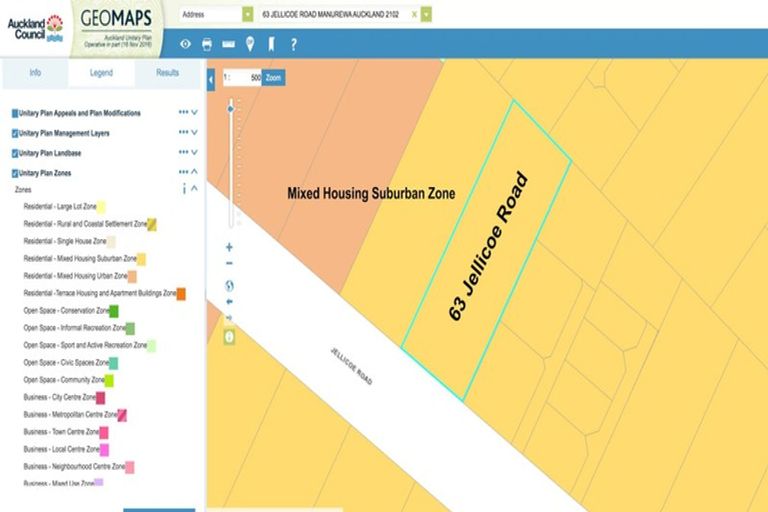This screenshot has height=512, width=768.
Task: Switch to the Info tab
Action: point(35,73)
